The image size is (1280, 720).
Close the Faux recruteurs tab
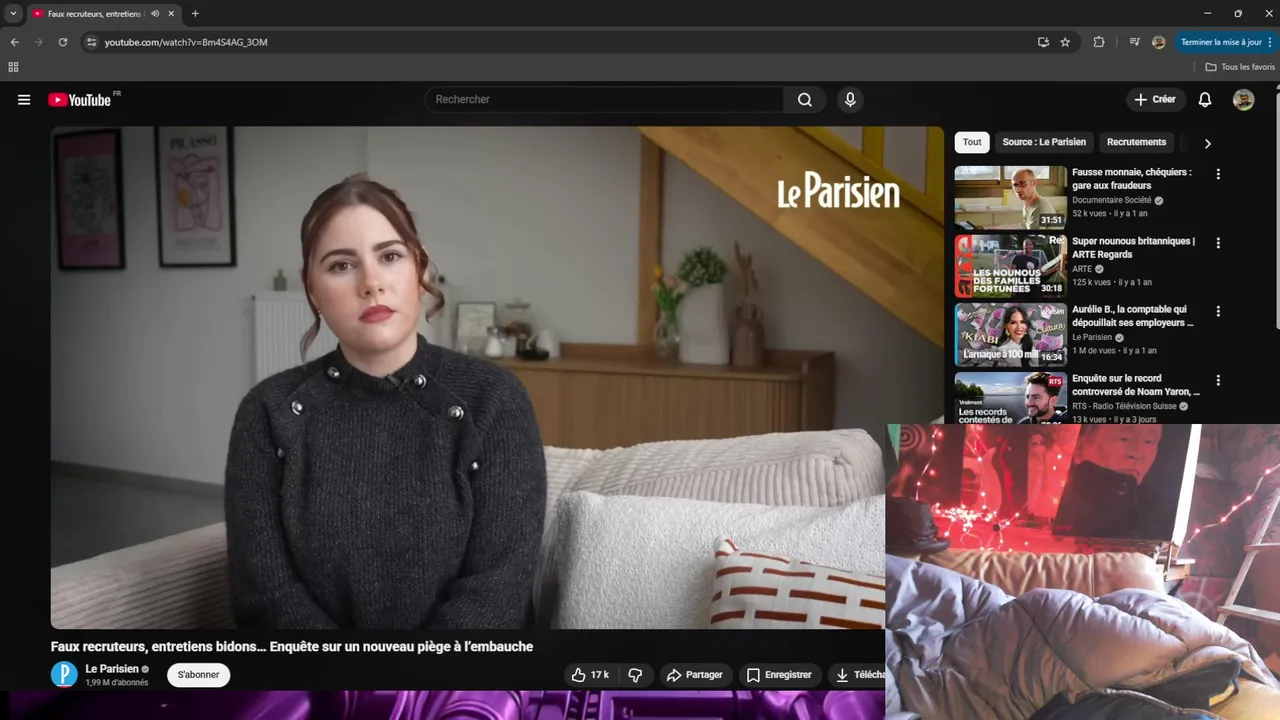tap(171, 14)
